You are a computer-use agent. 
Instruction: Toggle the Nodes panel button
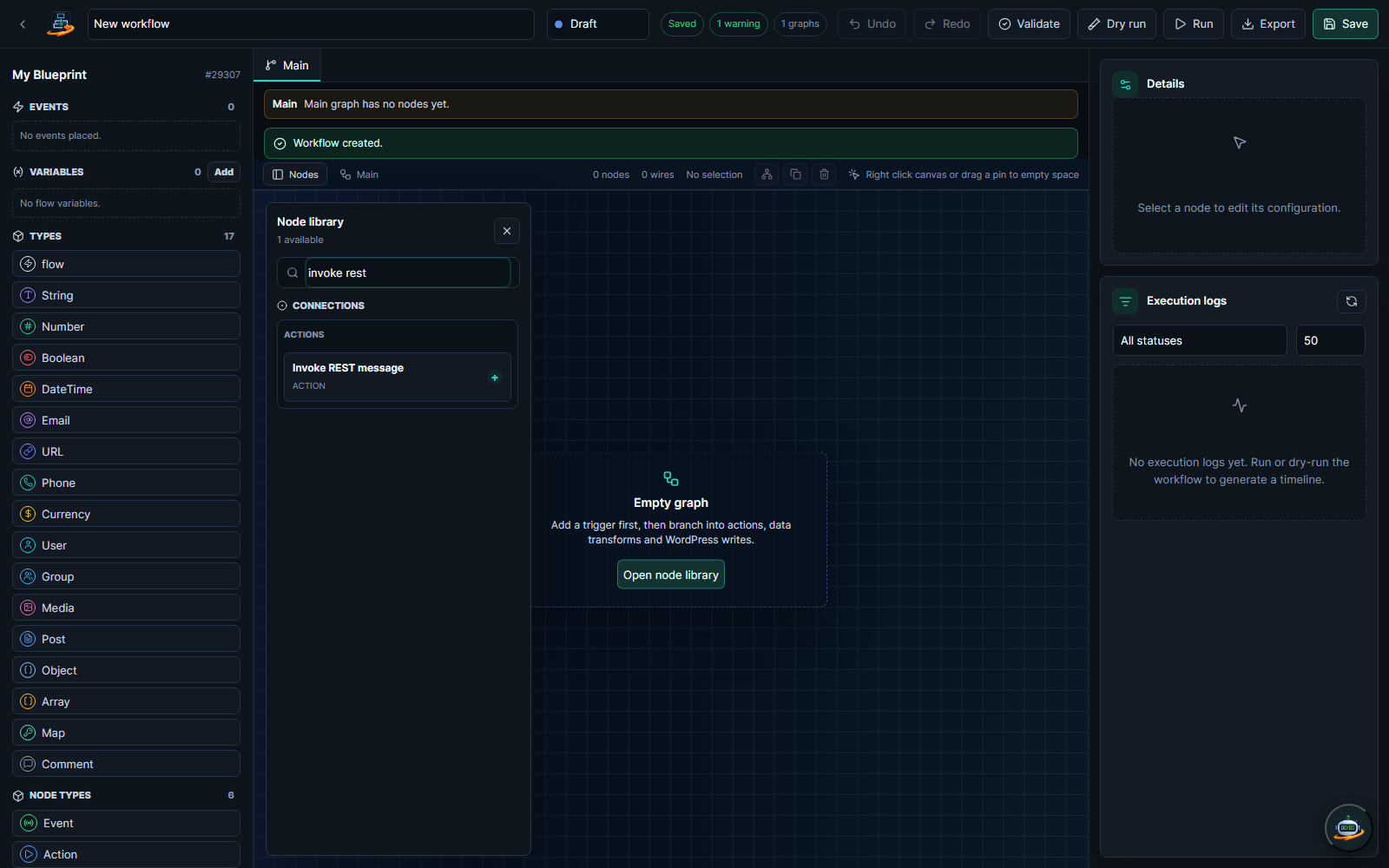tap(295, 174)
